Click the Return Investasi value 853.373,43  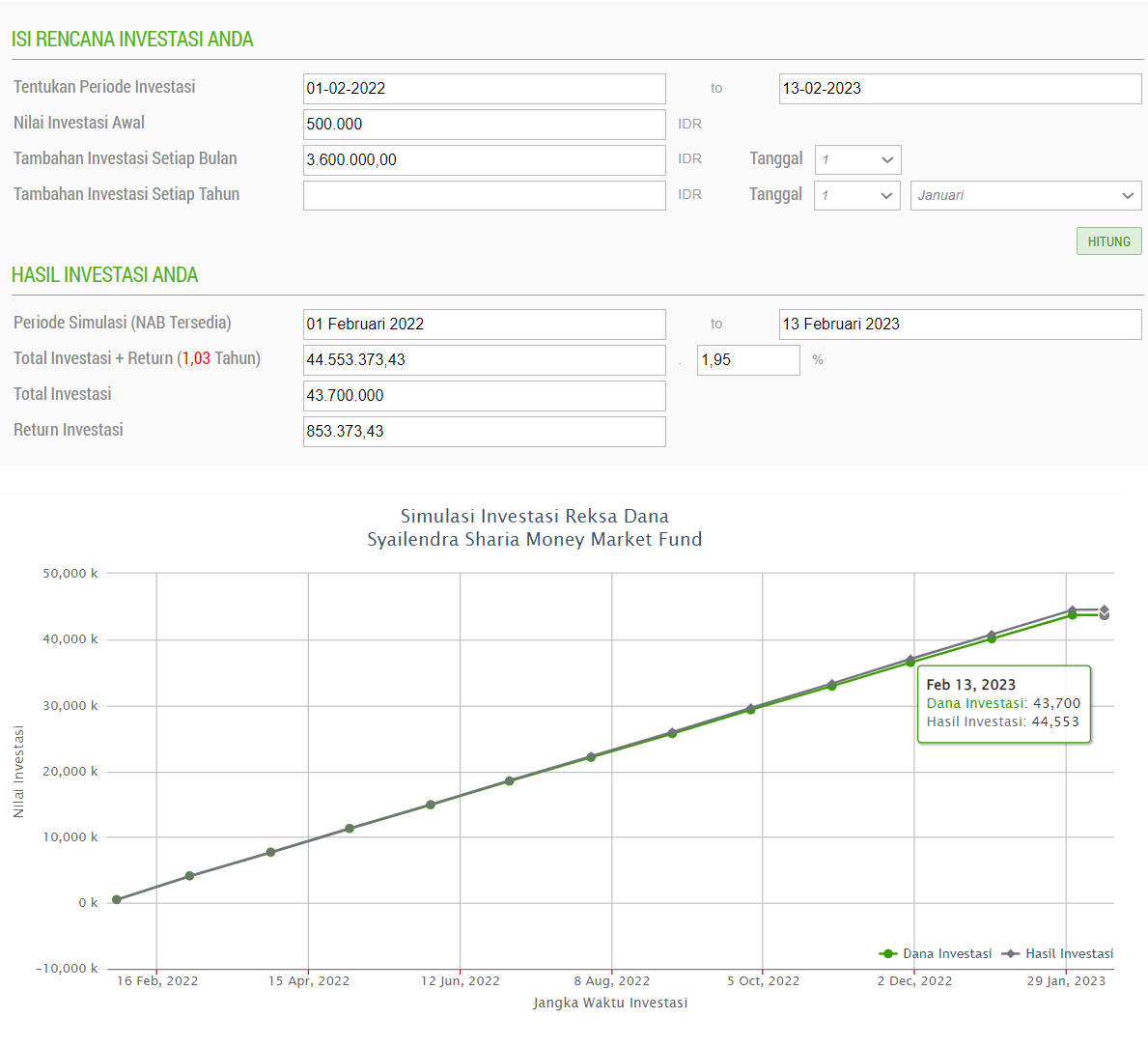pyautogui.click(x=484, y=431)
